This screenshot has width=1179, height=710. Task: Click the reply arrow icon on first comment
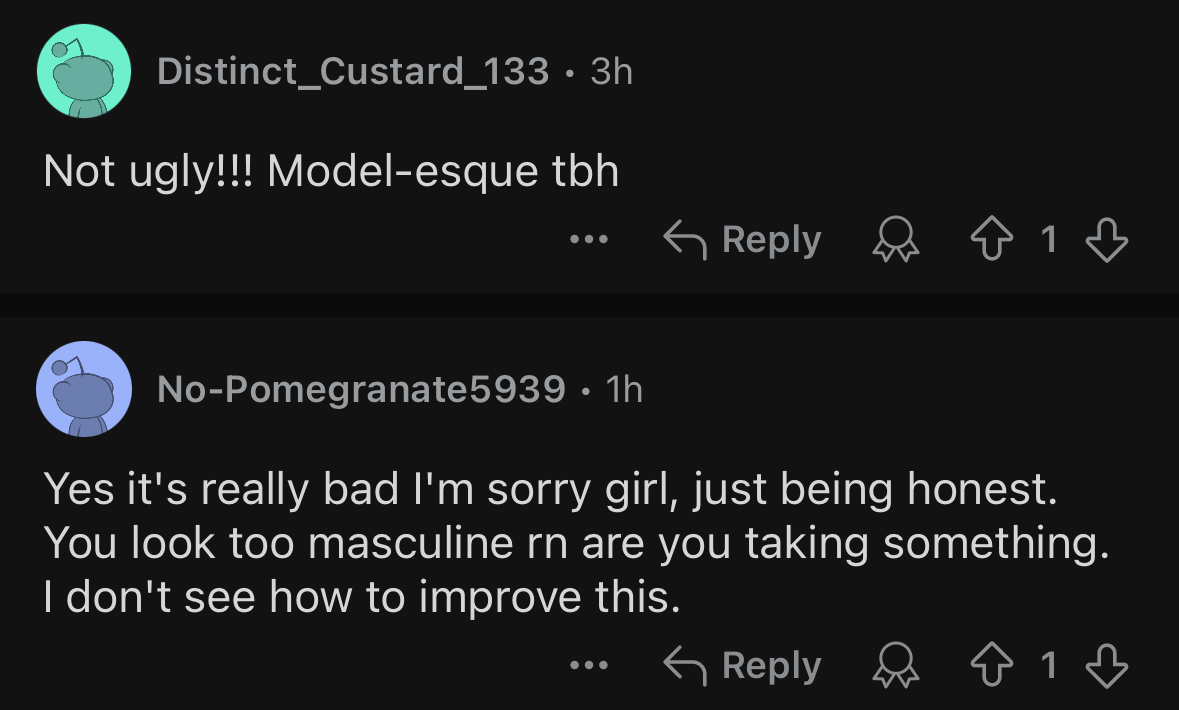[x=684, y=240]
